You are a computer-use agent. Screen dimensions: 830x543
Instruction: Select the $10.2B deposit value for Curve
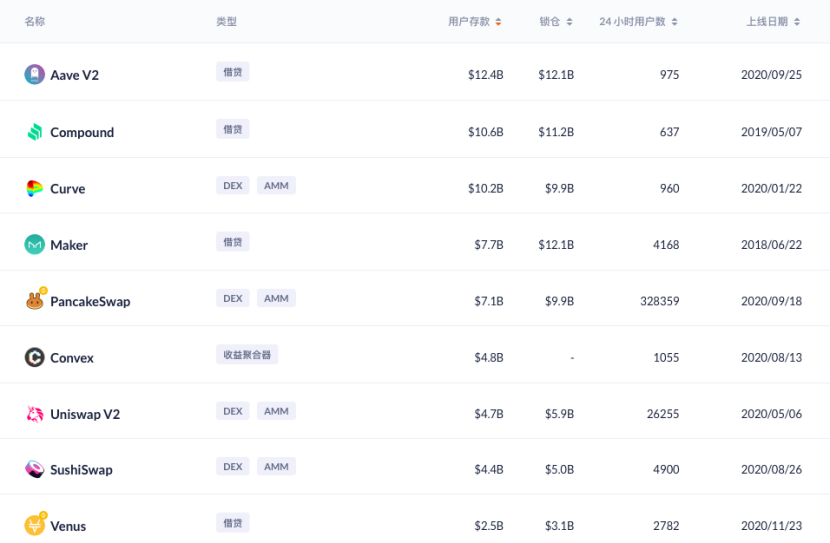tap(485, 188)
